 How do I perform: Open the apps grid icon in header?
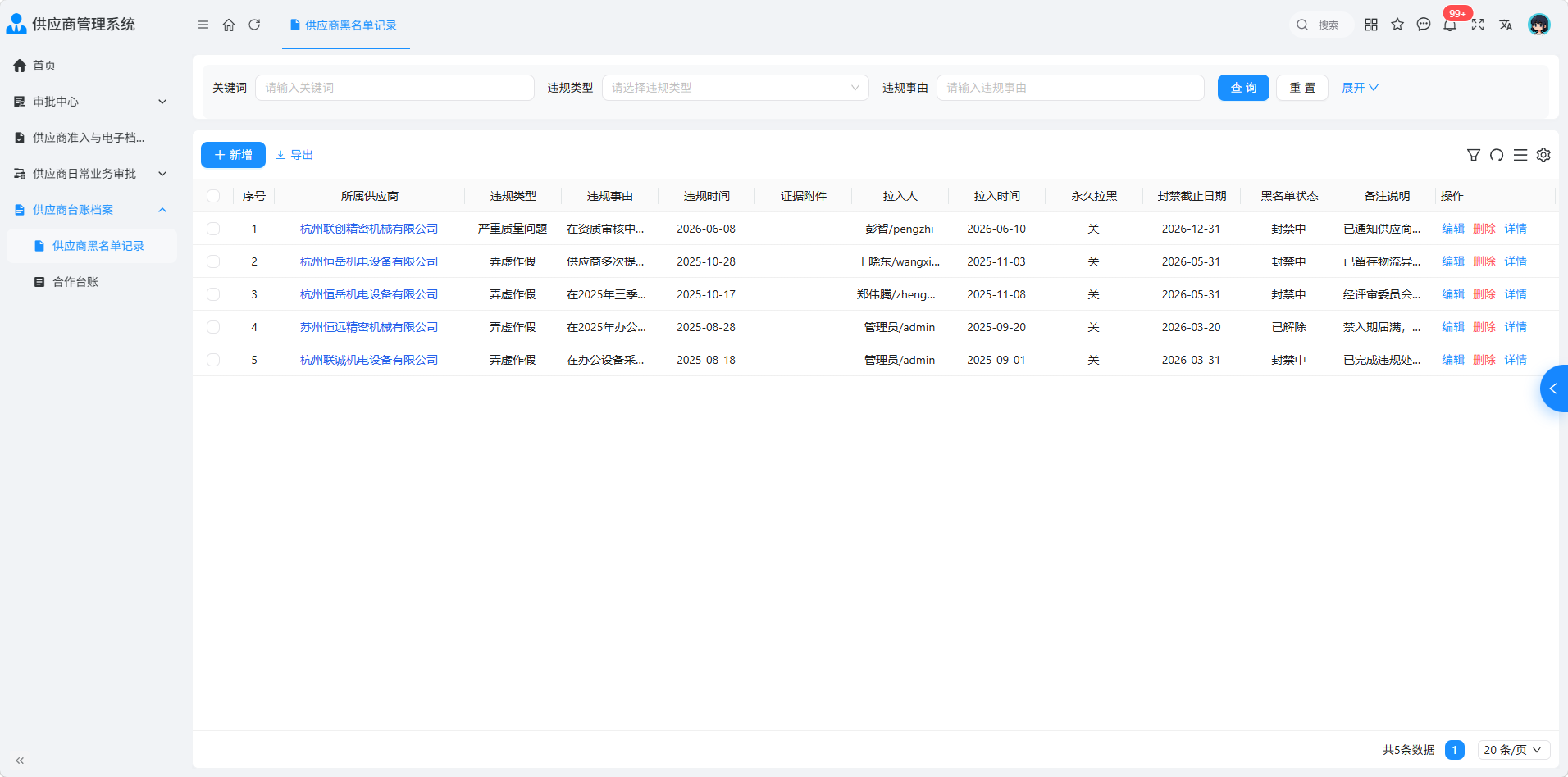tap(1371, 25)
